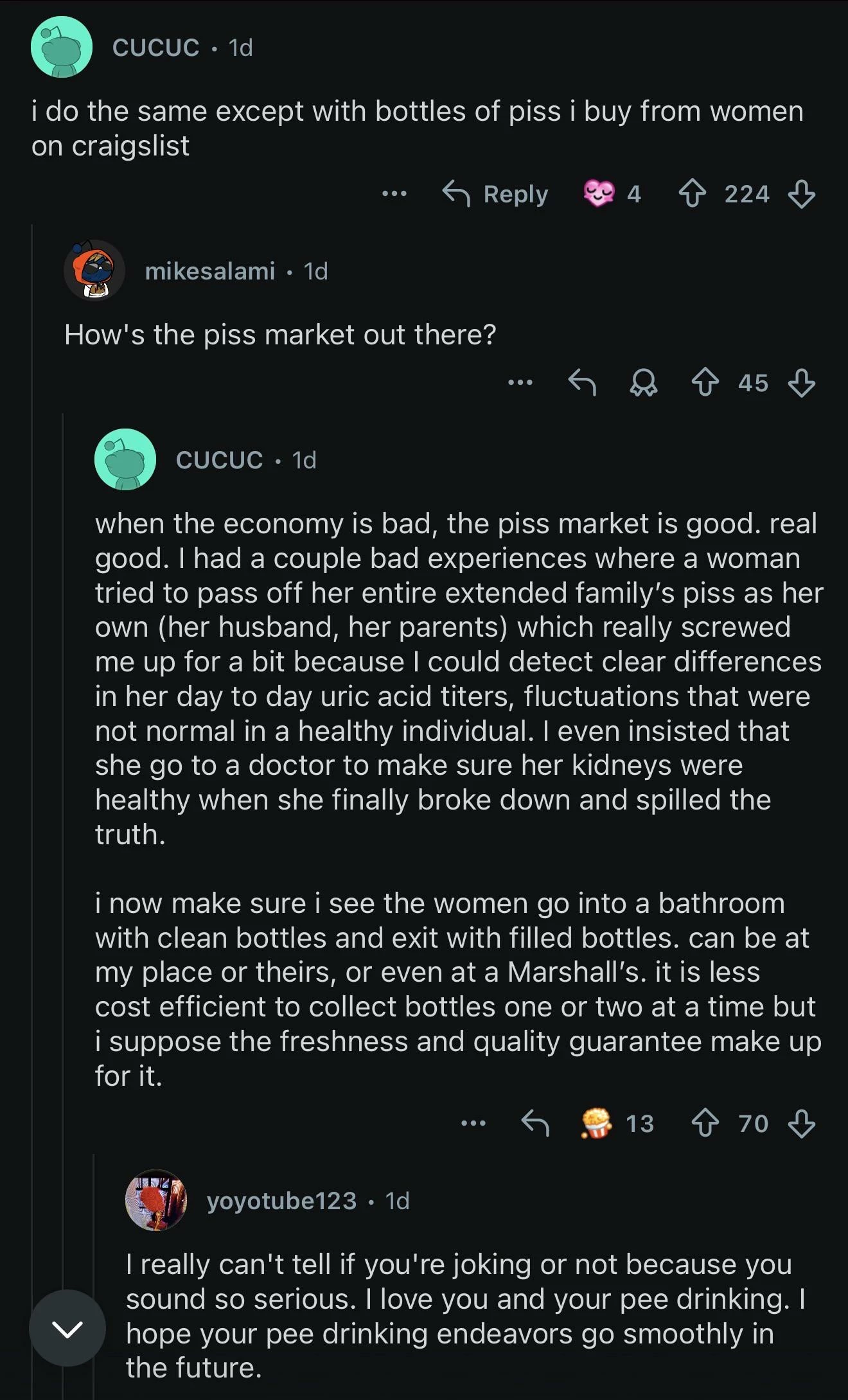Reply to CUCUC's long comment via arrow icon
The height and width of the screenshot is (1400, 848).
click(x=535, y=1124)
